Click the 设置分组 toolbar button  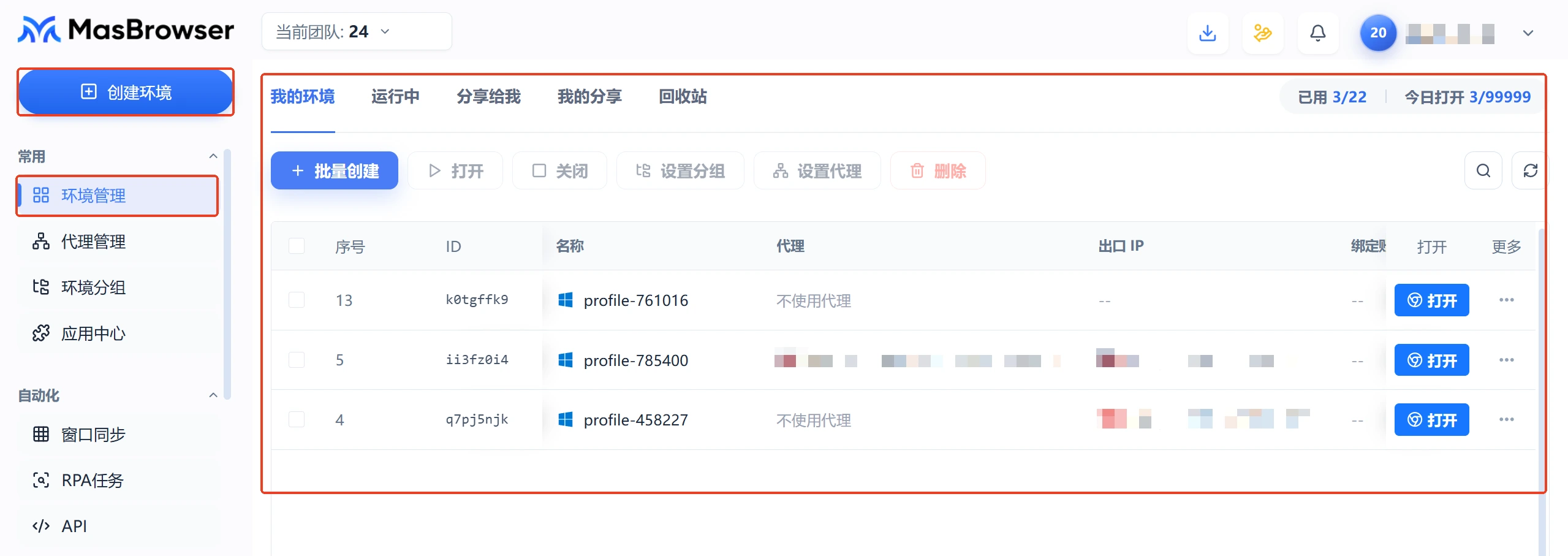click(x=680, y=170)
